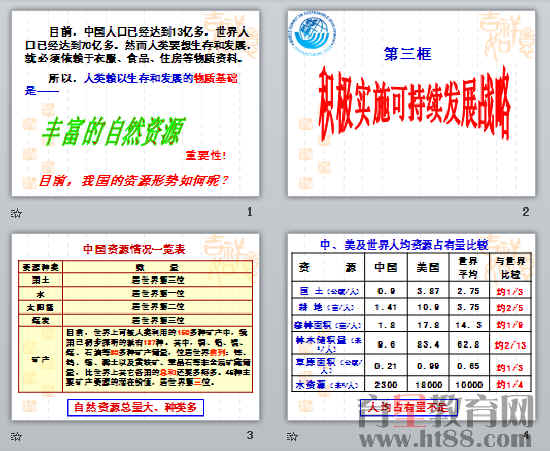Click the 矿产 row label in resource table
The image size is (550, 451).
[x=41, y=359]
